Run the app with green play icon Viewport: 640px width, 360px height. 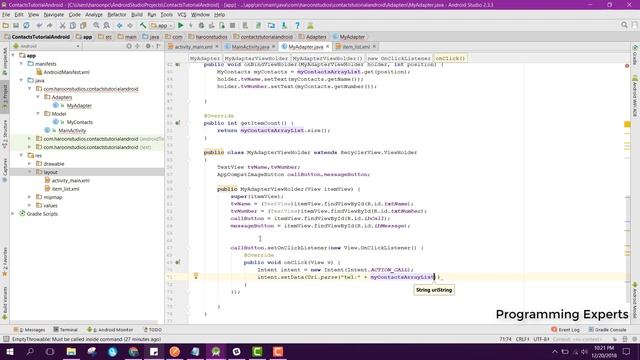pos(180,25)
